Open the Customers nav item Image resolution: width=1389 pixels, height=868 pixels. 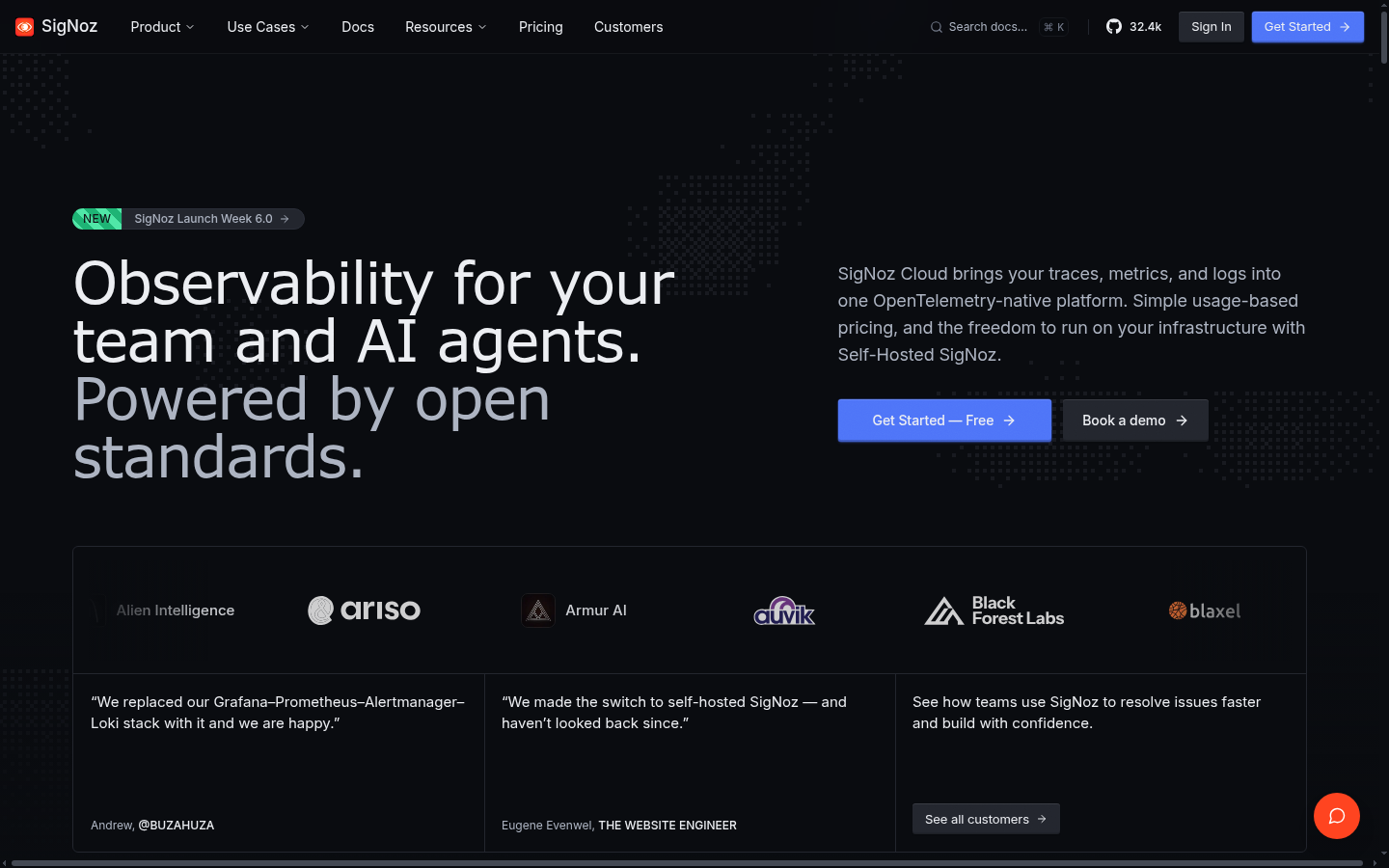tap(629, 27)
